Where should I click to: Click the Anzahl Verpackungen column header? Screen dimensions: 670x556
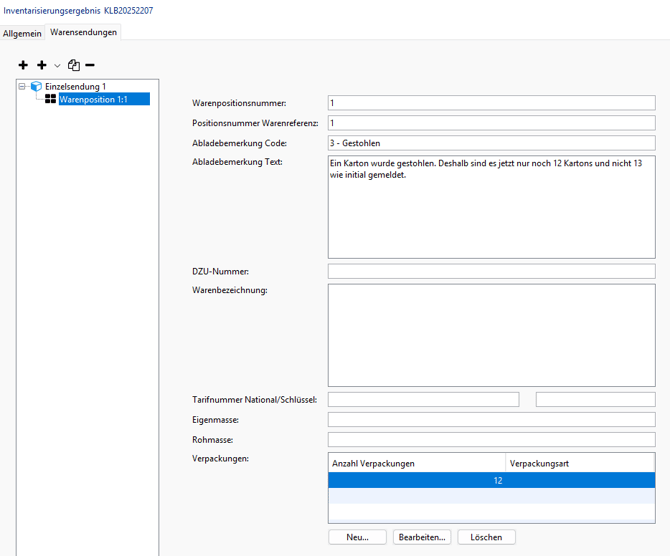(x=417, y=463)
